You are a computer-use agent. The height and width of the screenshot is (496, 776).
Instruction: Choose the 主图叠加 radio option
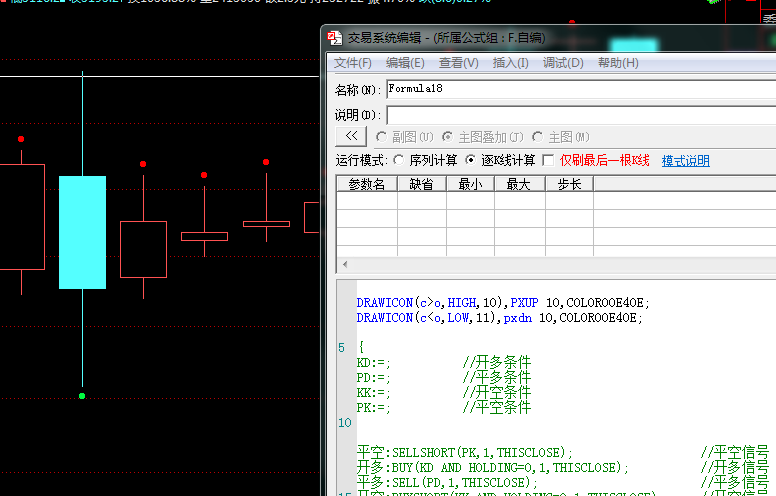click(448, 137)
